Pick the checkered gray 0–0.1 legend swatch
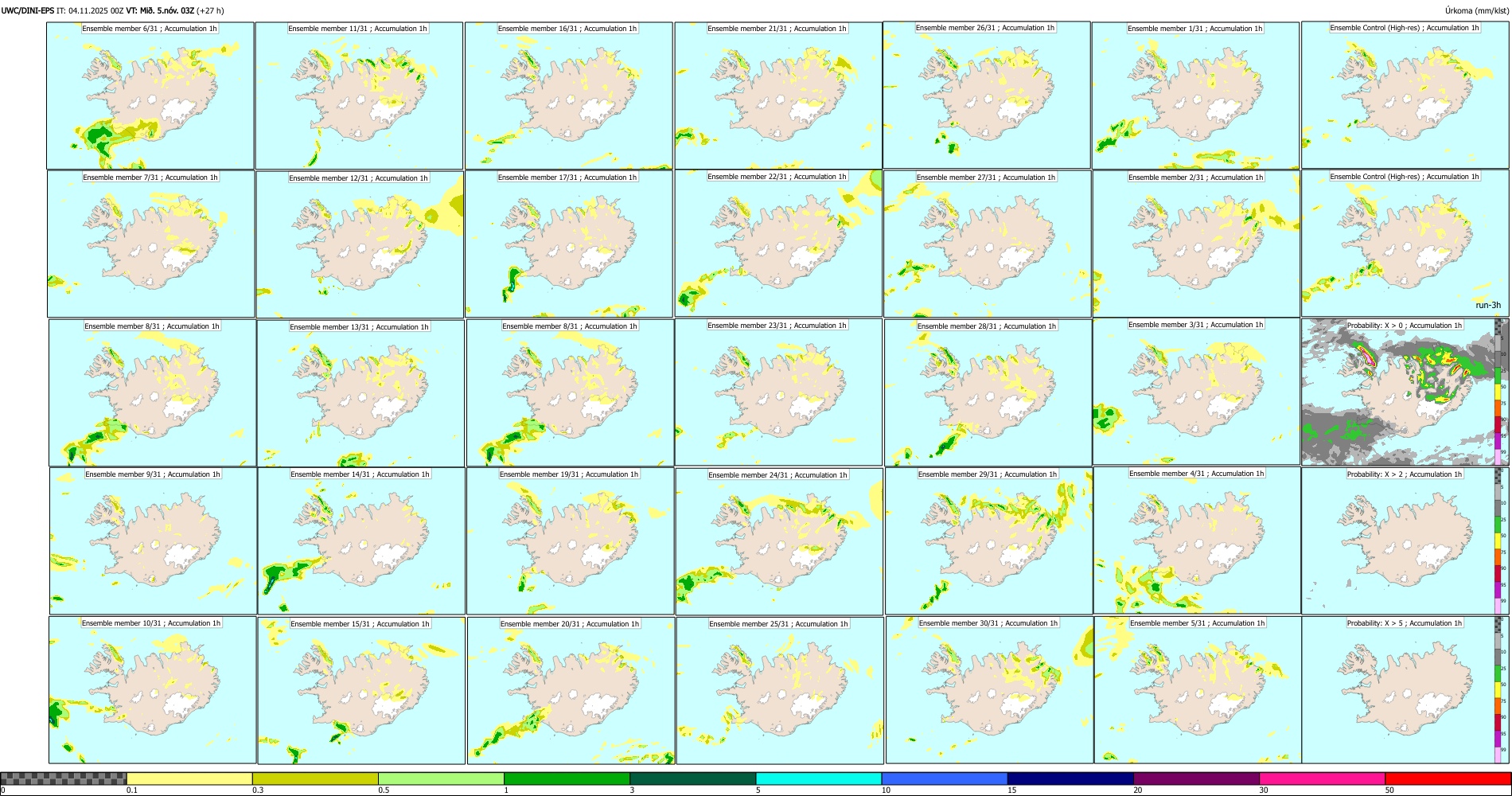 (x=64, y=778)
